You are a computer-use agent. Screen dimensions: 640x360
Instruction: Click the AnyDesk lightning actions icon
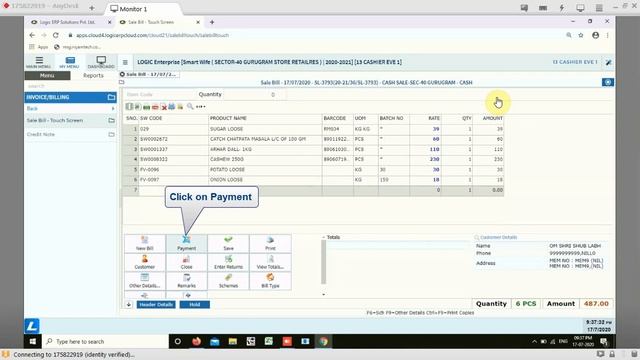tap(562, 8)
